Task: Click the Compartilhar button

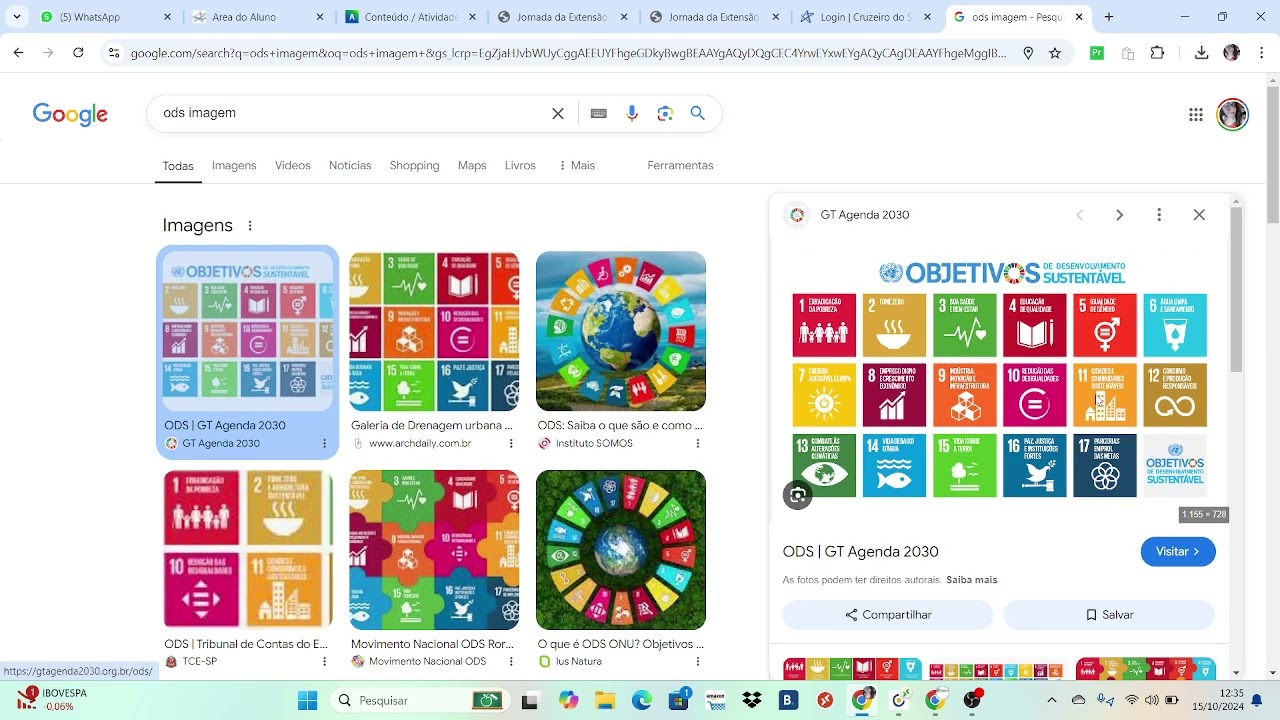Action: tap(888, 615)
